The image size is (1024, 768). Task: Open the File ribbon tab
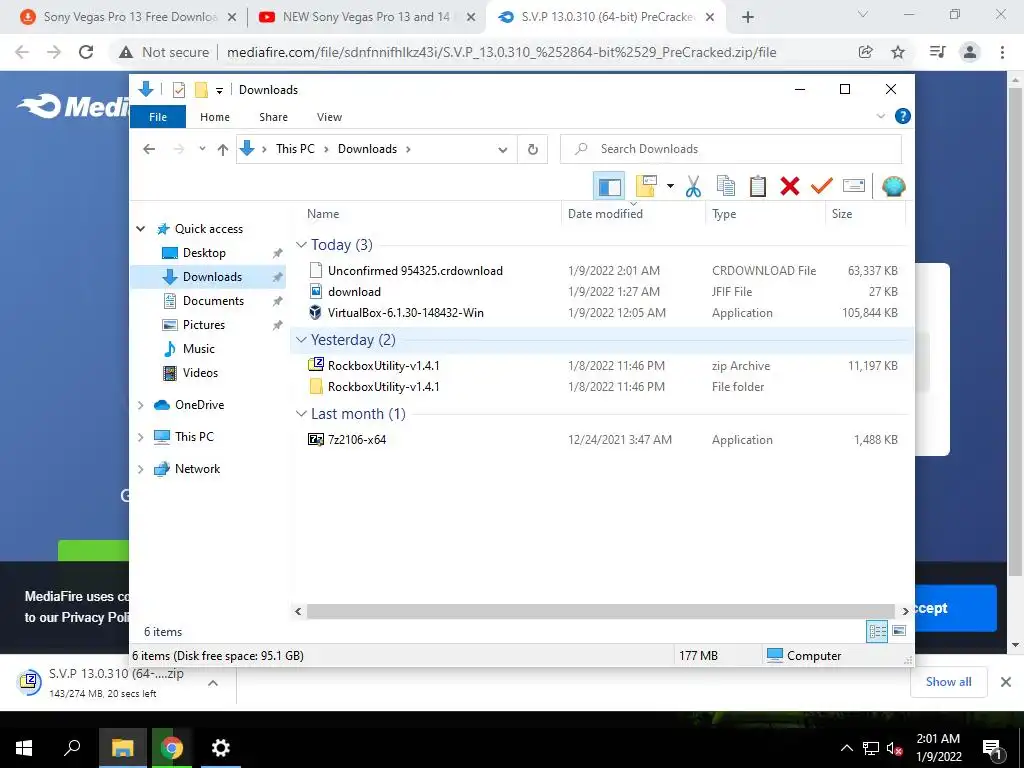158,117
